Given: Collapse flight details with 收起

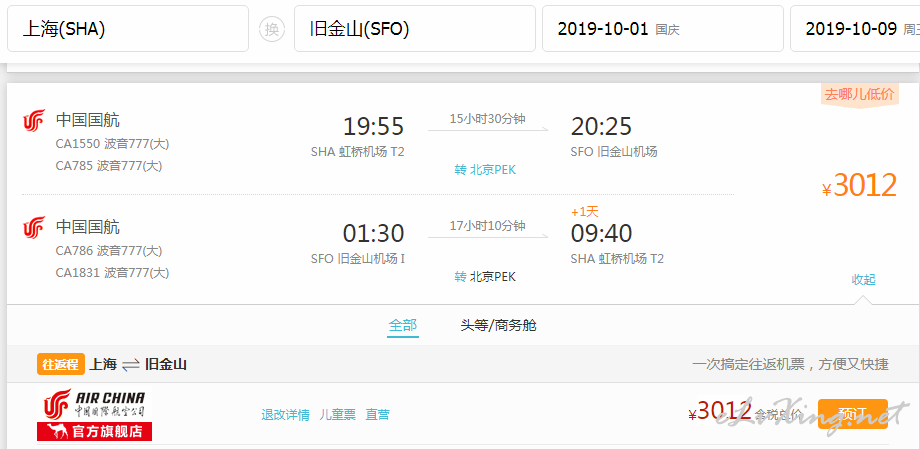Looking at the screenshot, I should tap(864, 280).
